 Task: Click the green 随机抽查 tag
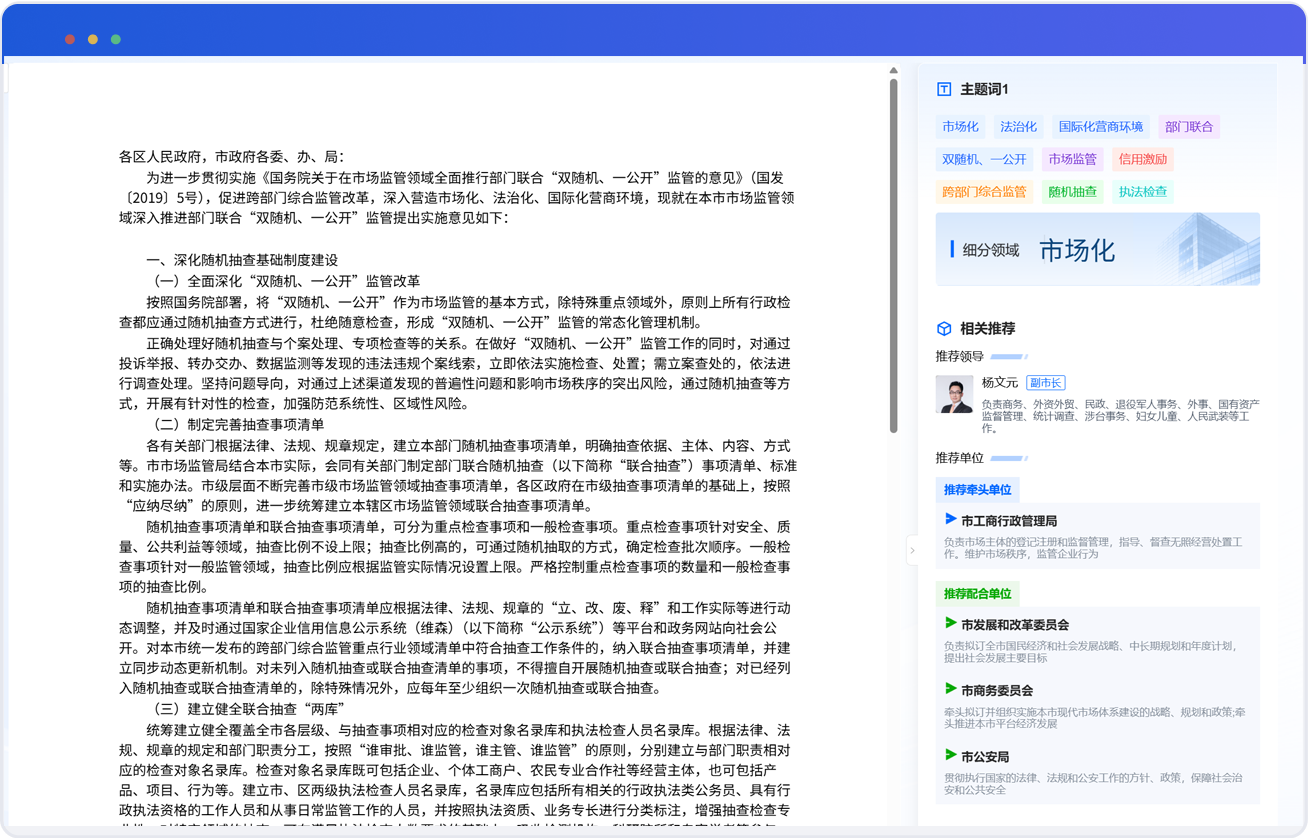click(x=1072, y=192)
